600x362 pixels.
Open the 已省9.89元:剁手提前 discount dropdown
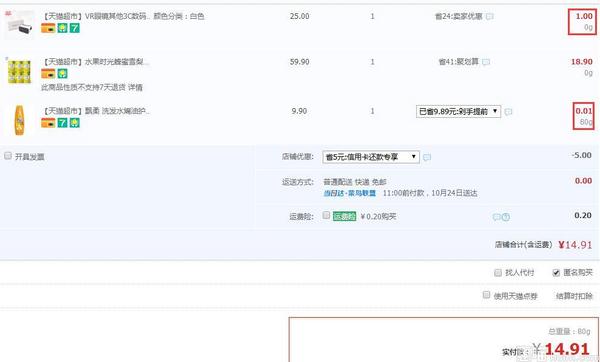click(458, 111)
